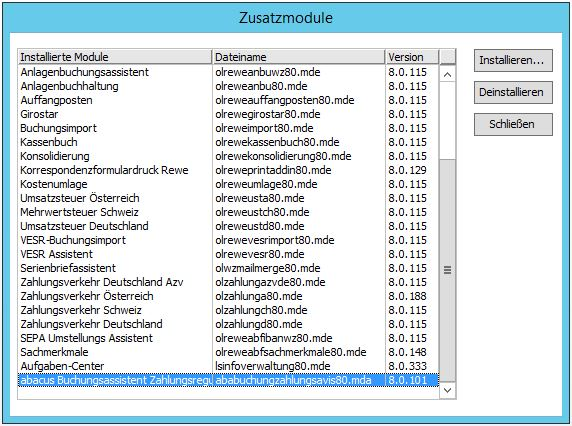Sort by the Installierte Module column header
The height and width of the screenshot is (426, 572).
coord(115,57)
